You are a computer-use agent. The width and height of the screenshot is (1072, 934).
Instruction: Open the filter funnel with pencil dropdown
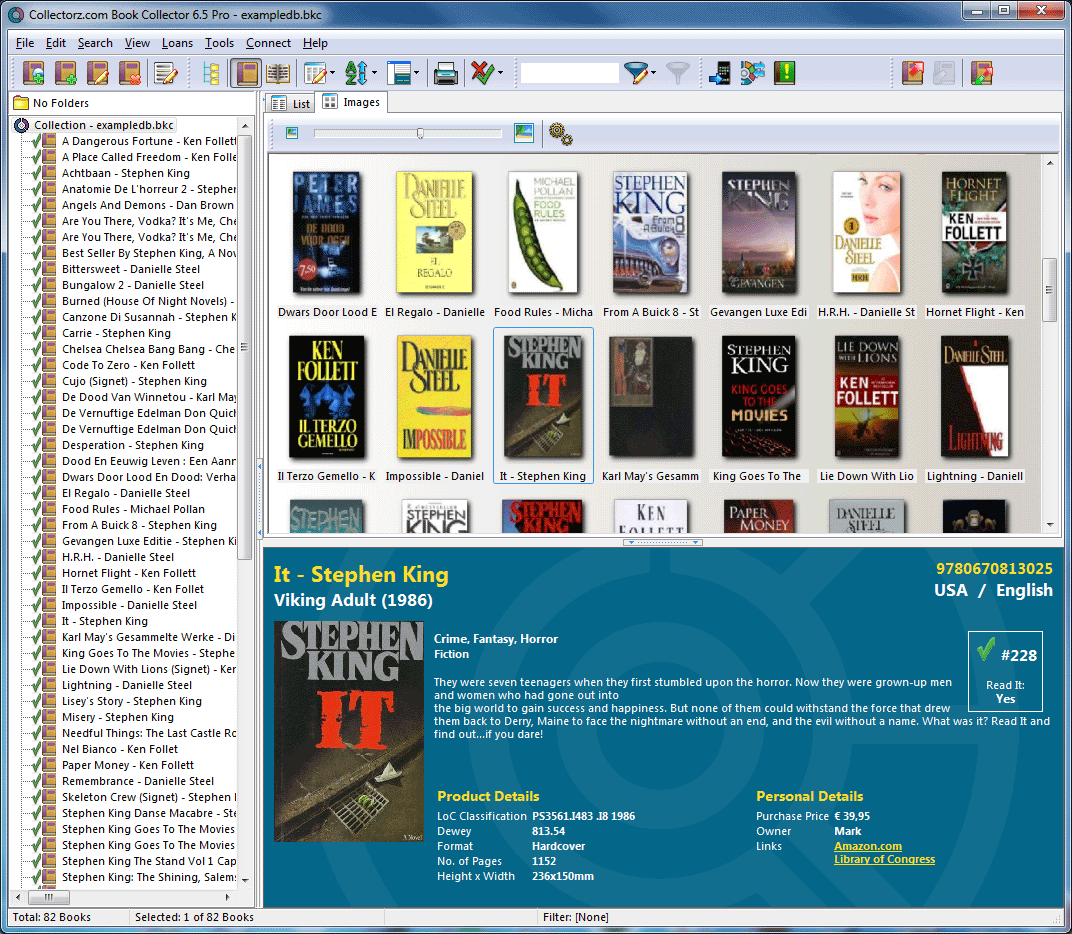(x=654, y=72)
